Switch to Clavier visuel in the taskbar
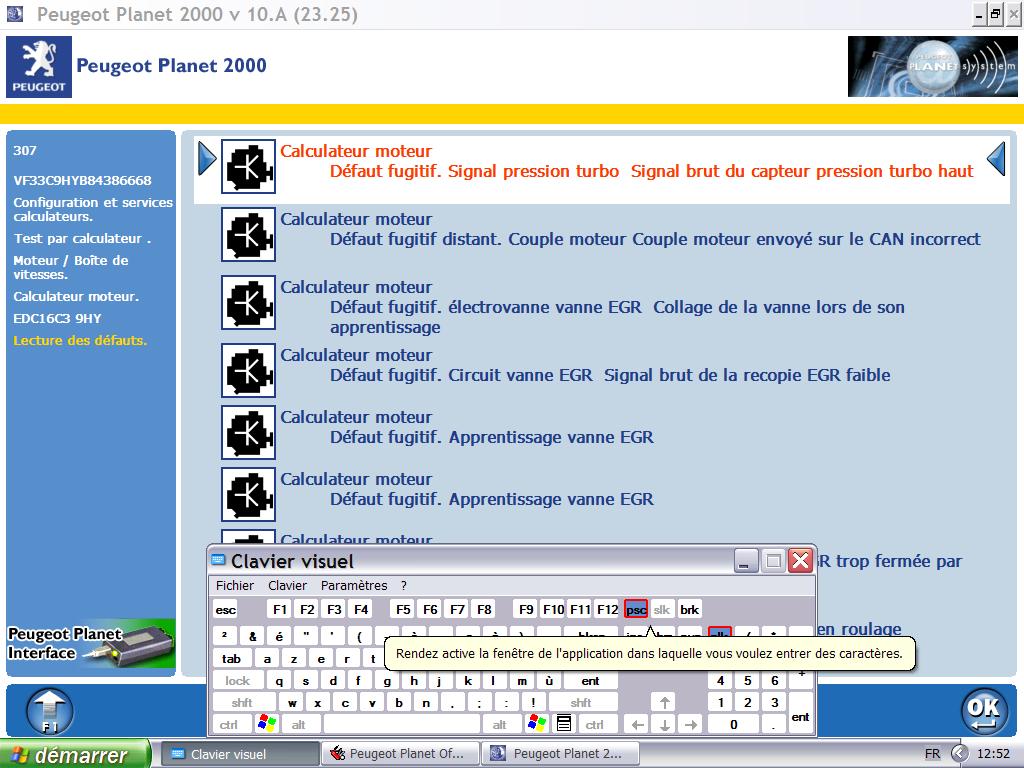1024x768 pixels. click(239, 754)
